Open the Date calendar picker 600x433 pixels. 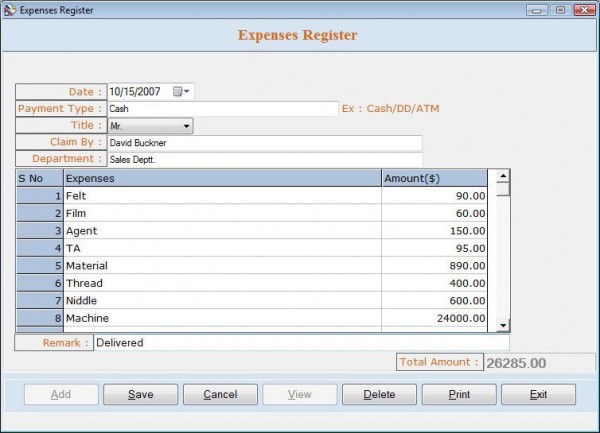[x=181, y=91]
